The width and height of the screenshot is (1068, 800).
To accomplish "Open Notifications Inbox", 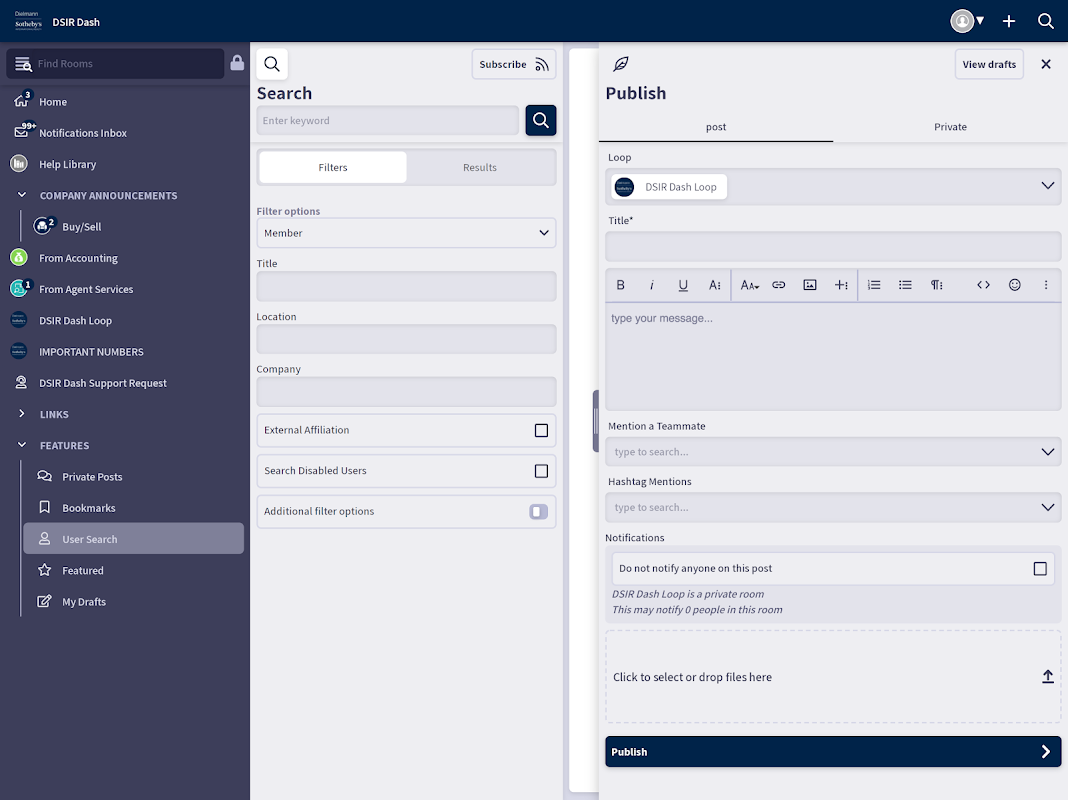I will (x=83, y=133).
